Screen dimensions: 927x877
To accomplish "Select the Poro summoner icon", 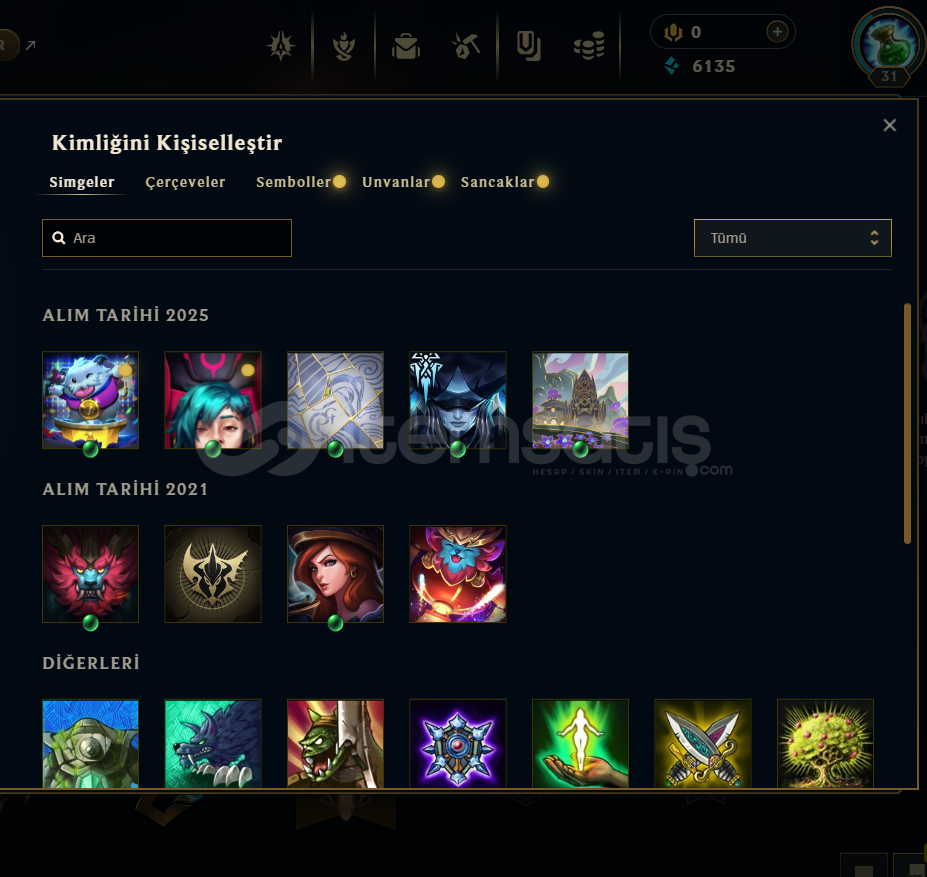I will point(90,400).
